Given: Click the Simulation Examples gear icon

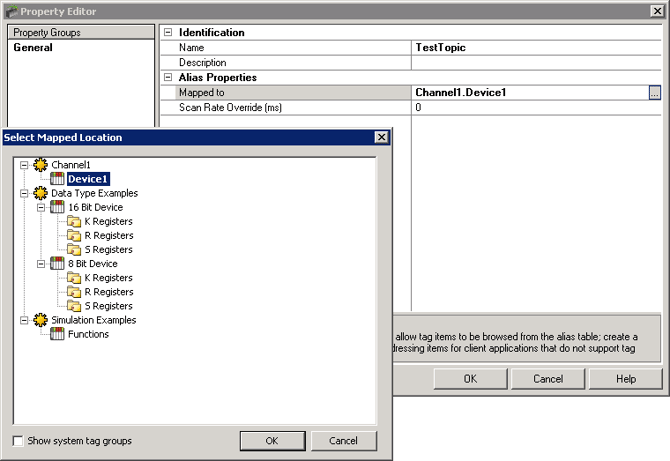Looking at the screenshot, I should 41,320.
